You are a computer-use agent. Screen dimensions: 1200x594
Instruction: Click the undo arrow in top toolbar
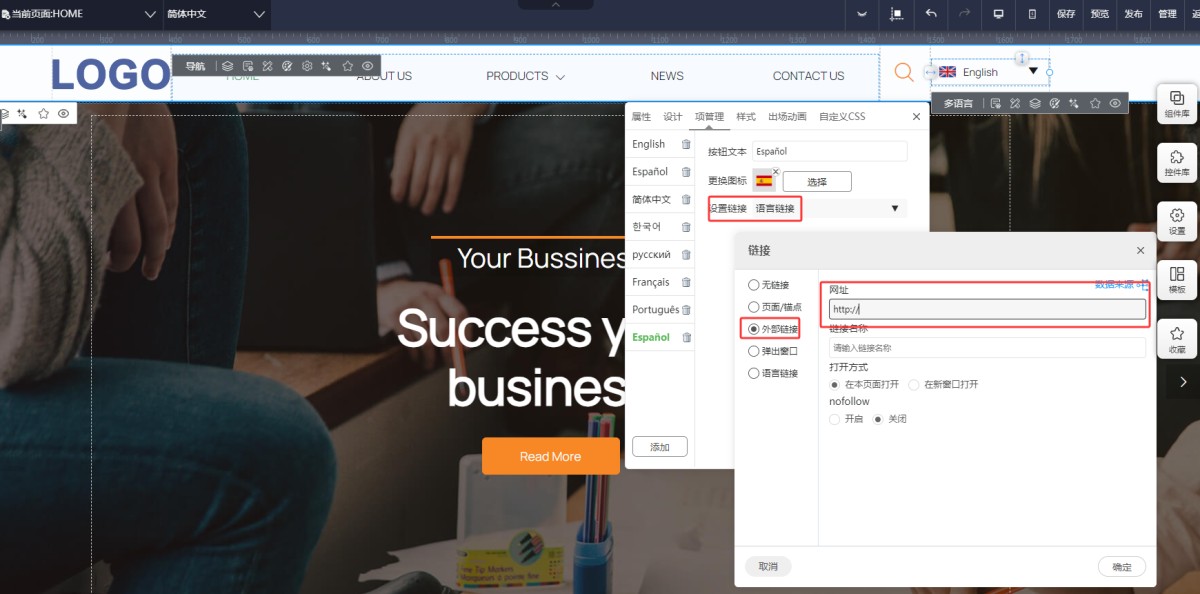coord(931,14)
